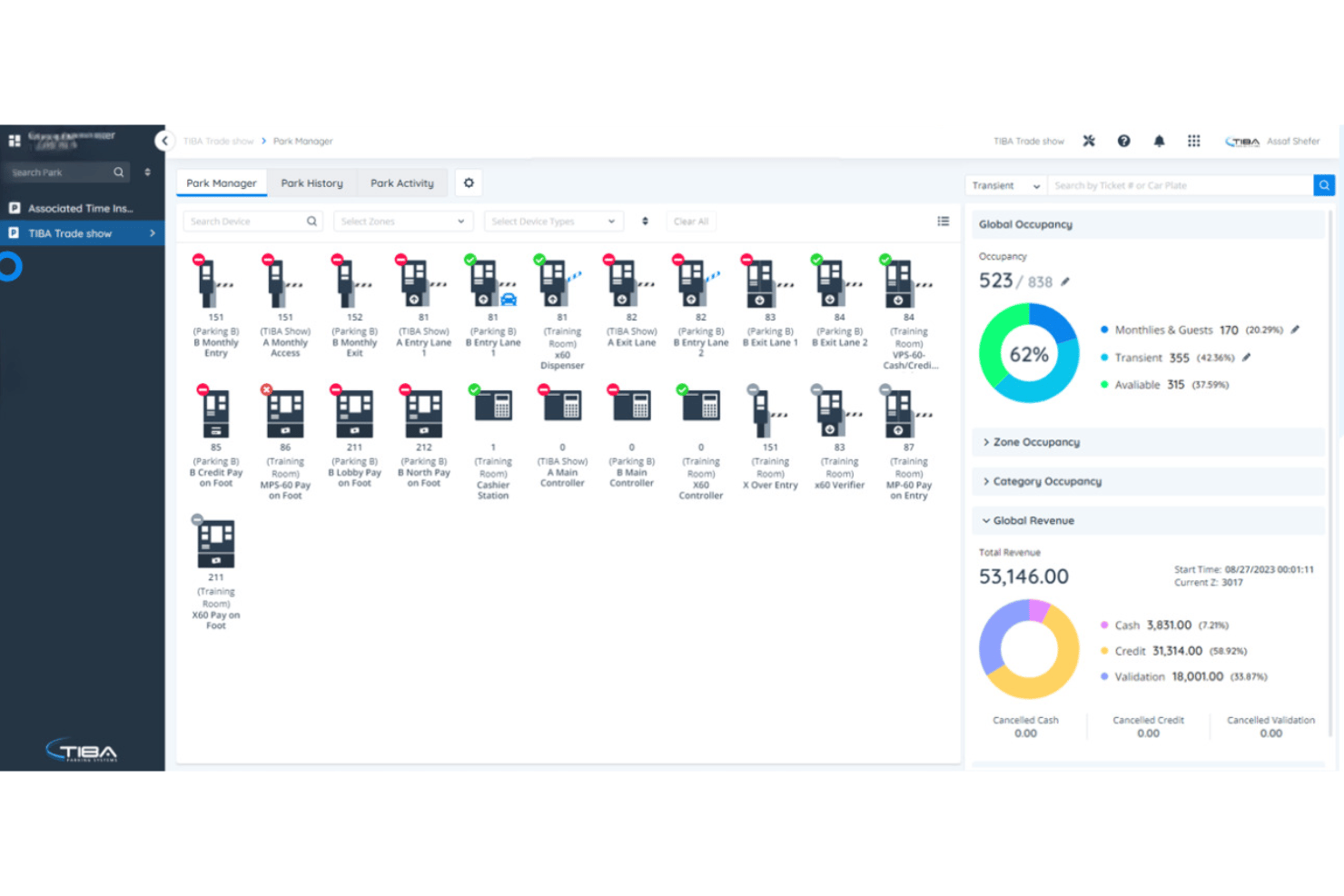1344x896 pixels.
Task: Collapse the Global Revenue section
Action: 1148,520
